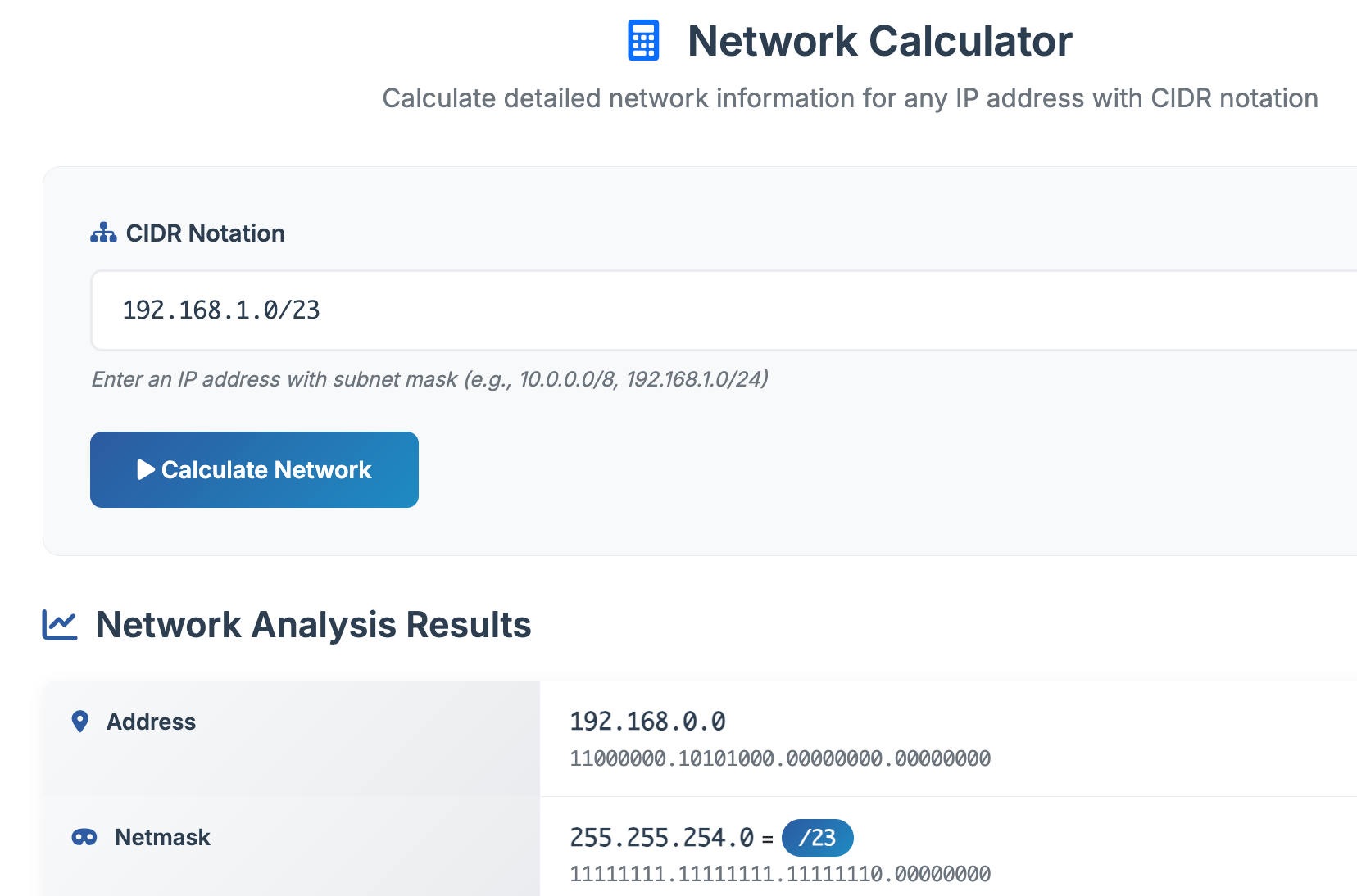
Task: Click the Network Analysis Results heading
Action: point(313,625)
